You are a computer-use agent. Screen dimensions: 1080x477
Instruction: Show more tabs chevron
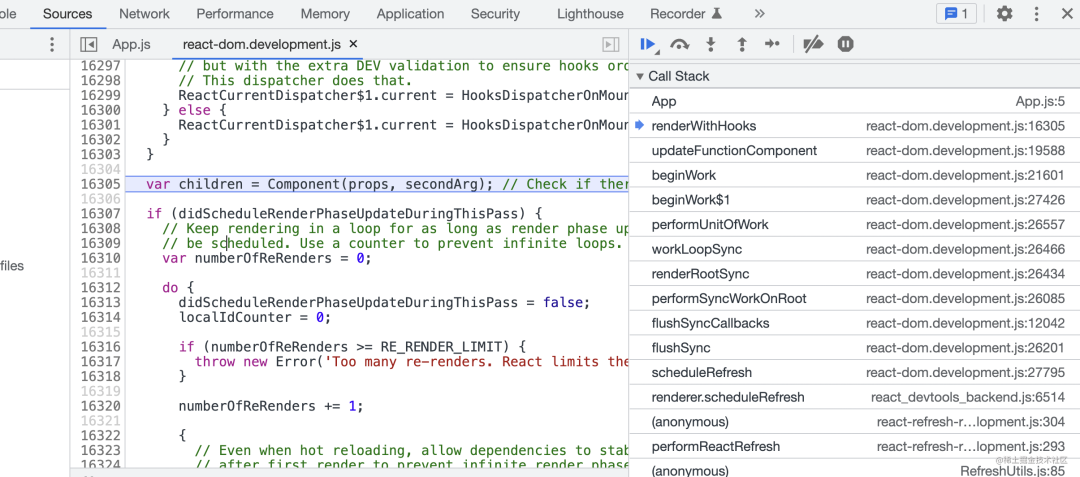(759, 14)
